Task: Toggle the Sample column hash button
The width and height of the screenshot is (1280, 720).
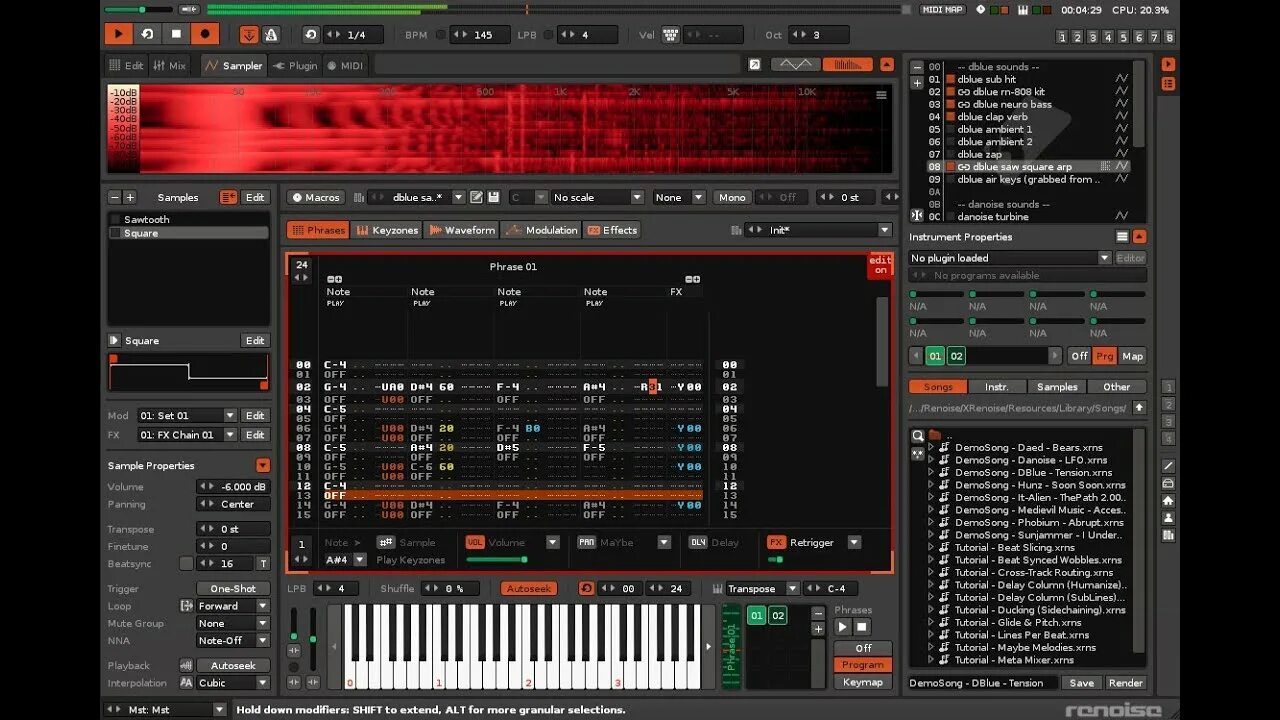Action: pyautogui.click(x=385, y=542)
